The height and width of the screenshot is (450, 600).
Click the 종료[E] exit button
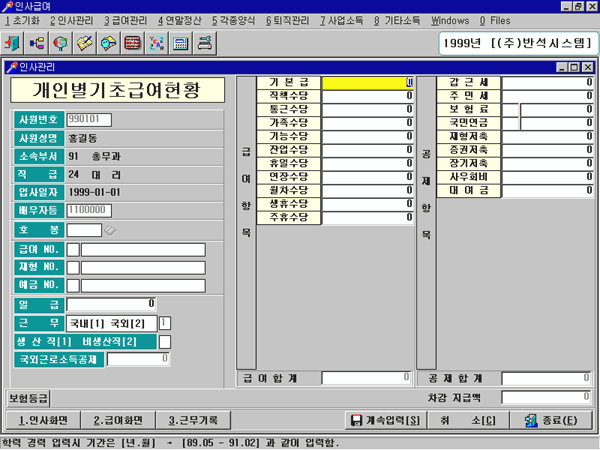(545, 420)
